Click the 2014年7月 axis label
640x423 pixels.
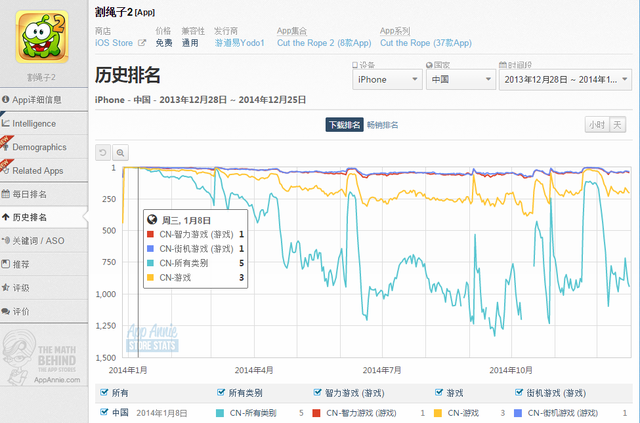coord(382,370)
